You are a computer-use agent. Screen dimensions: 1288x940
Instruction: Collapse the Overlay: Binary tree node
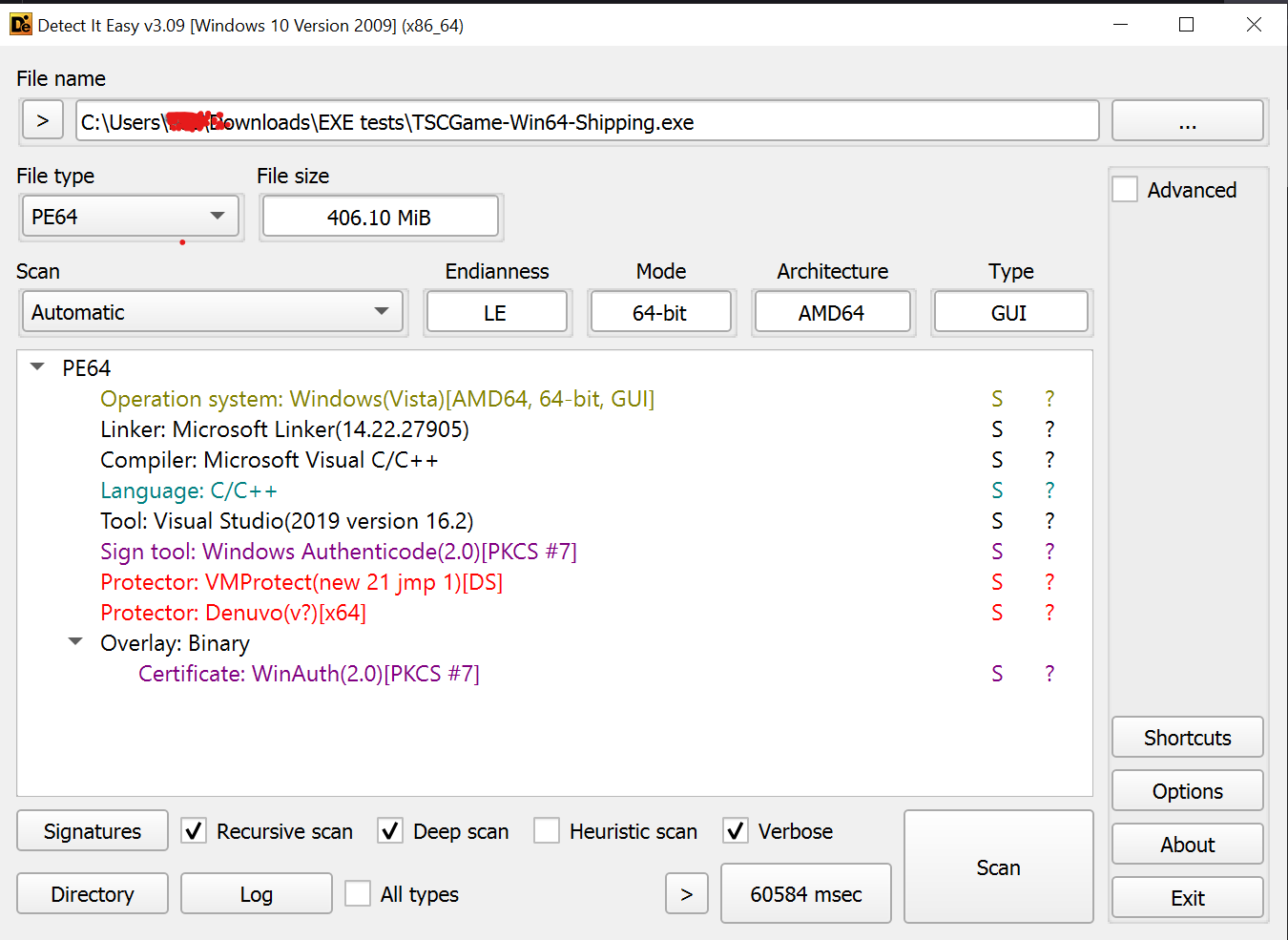(x=75, y=642)
